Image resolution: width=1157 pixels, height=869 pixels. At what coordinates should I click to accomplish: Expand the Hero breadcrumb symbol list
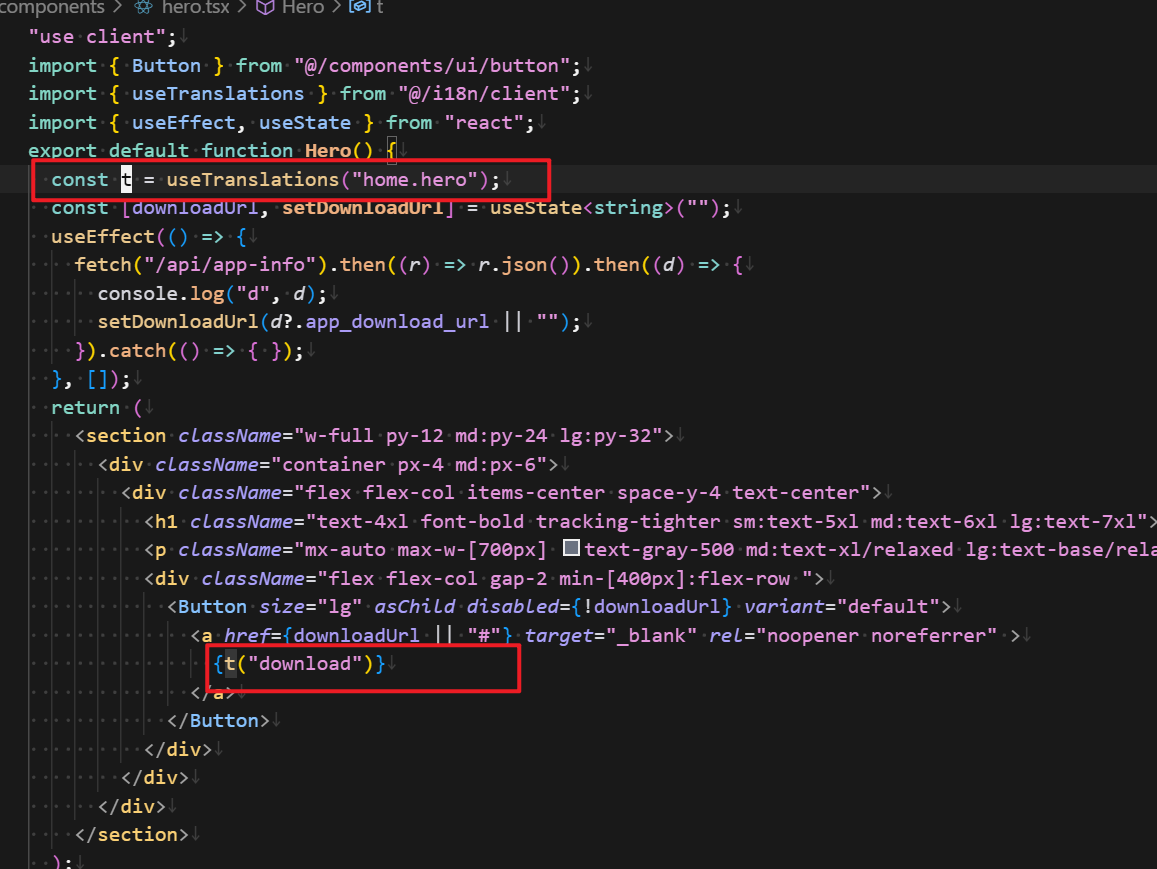pos(302,8)
